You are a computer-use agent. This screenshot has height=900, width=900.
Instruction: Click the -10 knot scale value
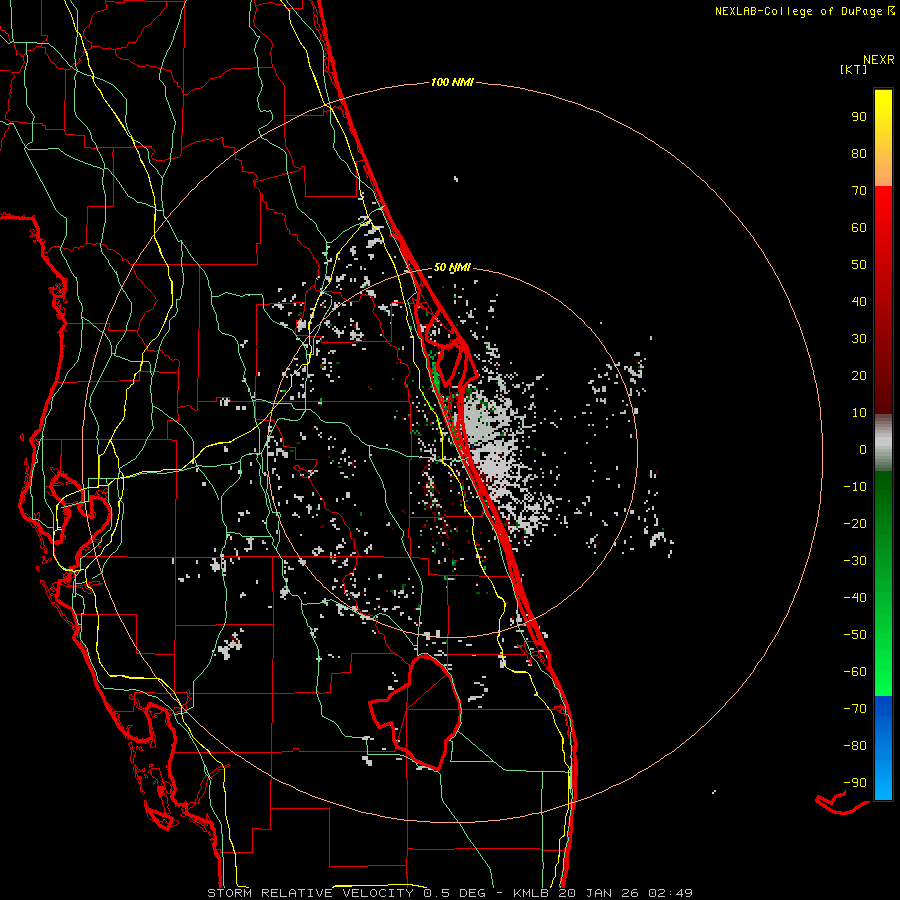[x=855, y=487]
